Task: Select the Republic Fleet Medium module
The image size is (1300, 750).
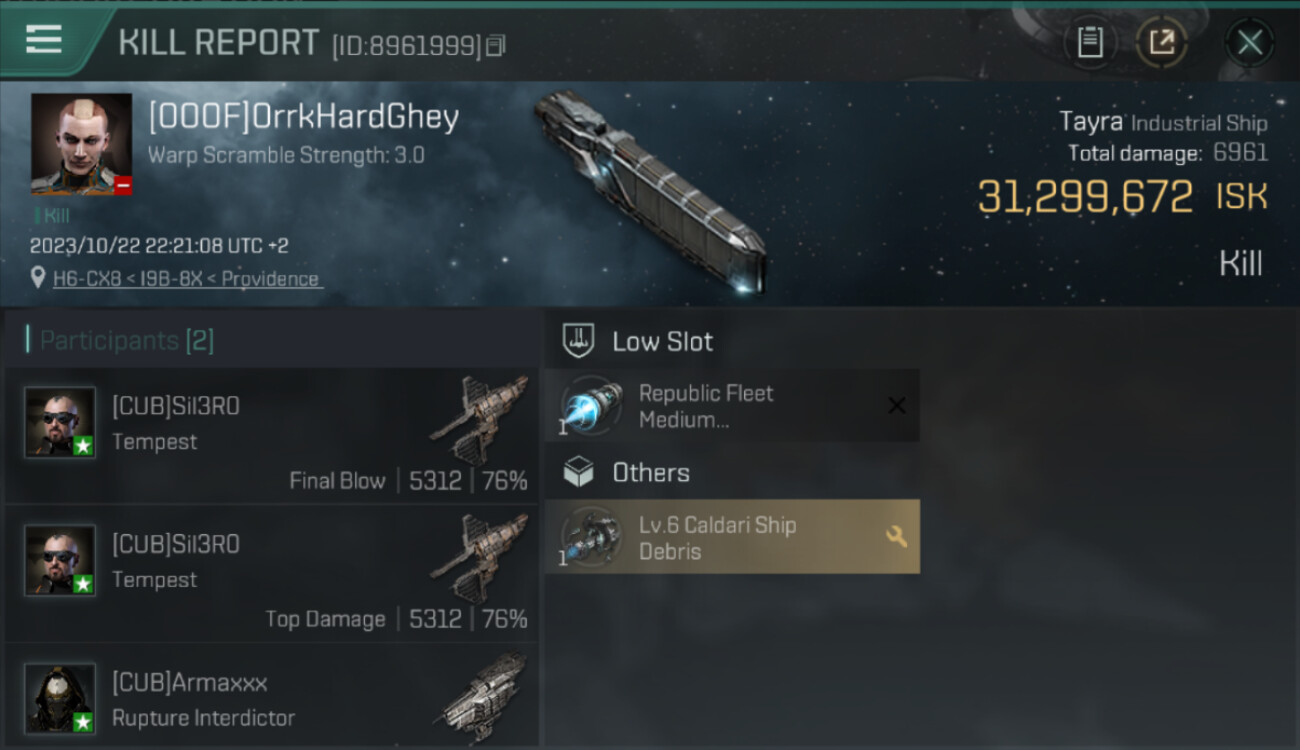Action: point(732,406)
